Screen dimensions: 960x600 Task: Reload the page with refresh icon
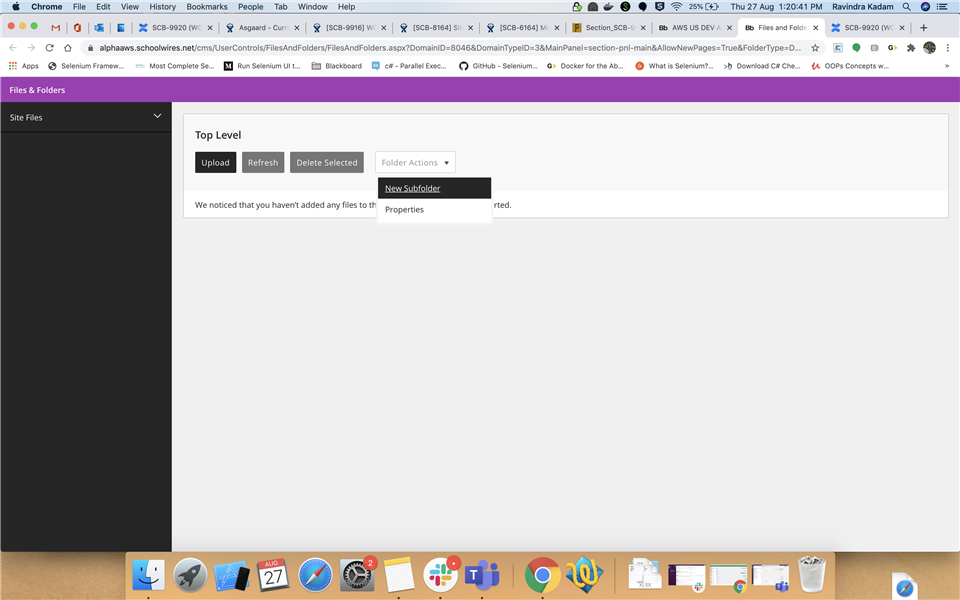[50, 48]
